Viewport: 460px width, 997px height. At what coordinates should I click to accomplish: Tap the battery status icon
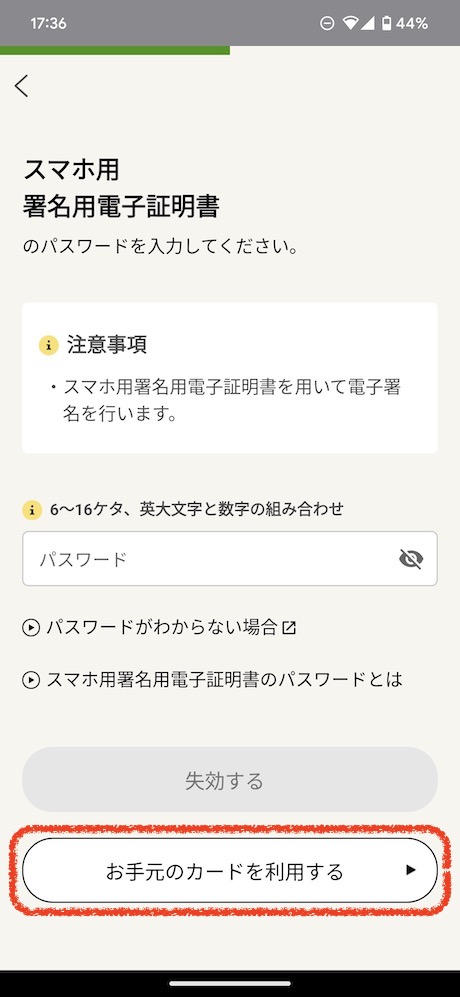point(386,24)
